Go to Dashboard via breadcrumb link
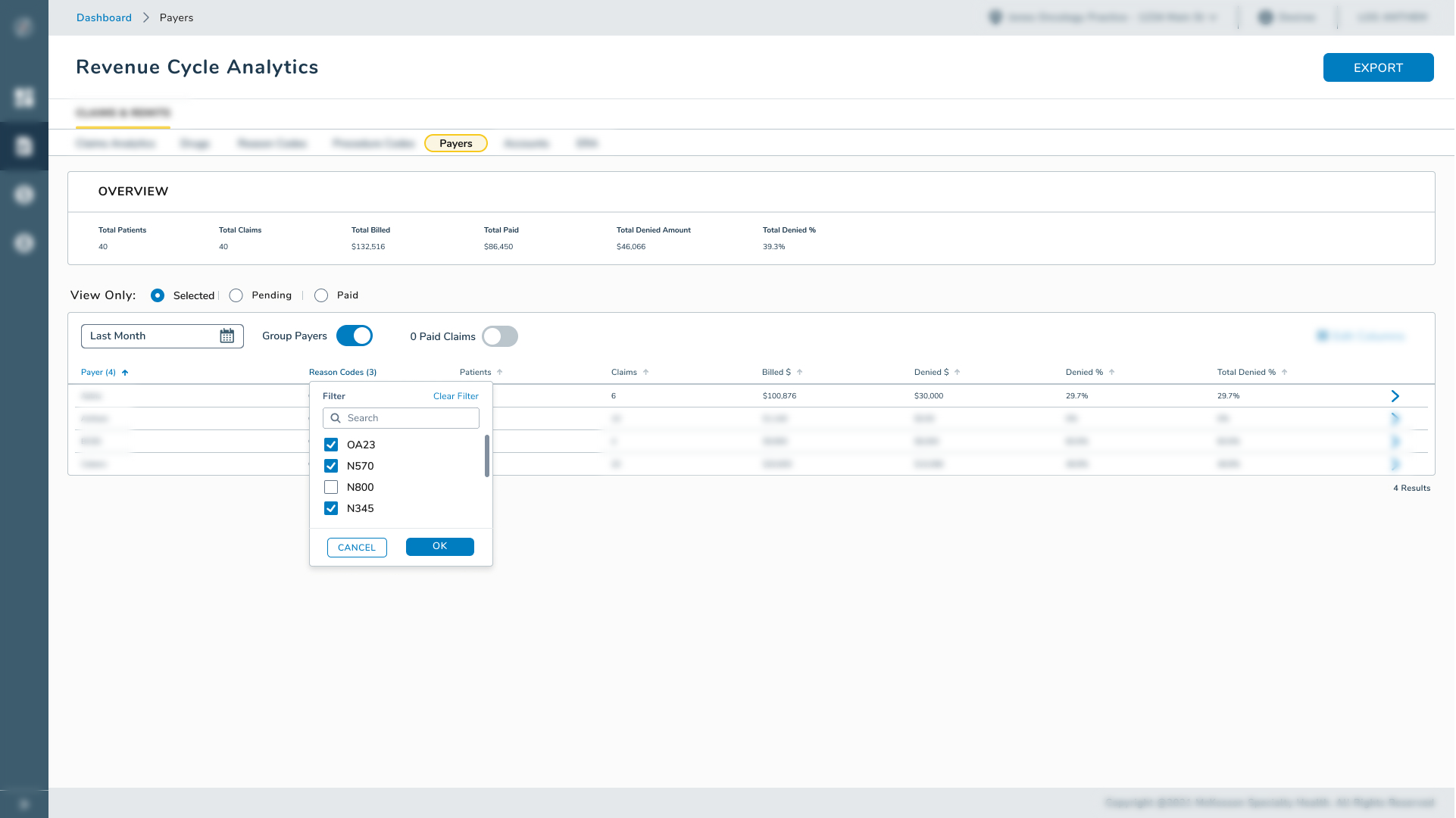This screenshot has height=818, width=1456. [104, 17]
